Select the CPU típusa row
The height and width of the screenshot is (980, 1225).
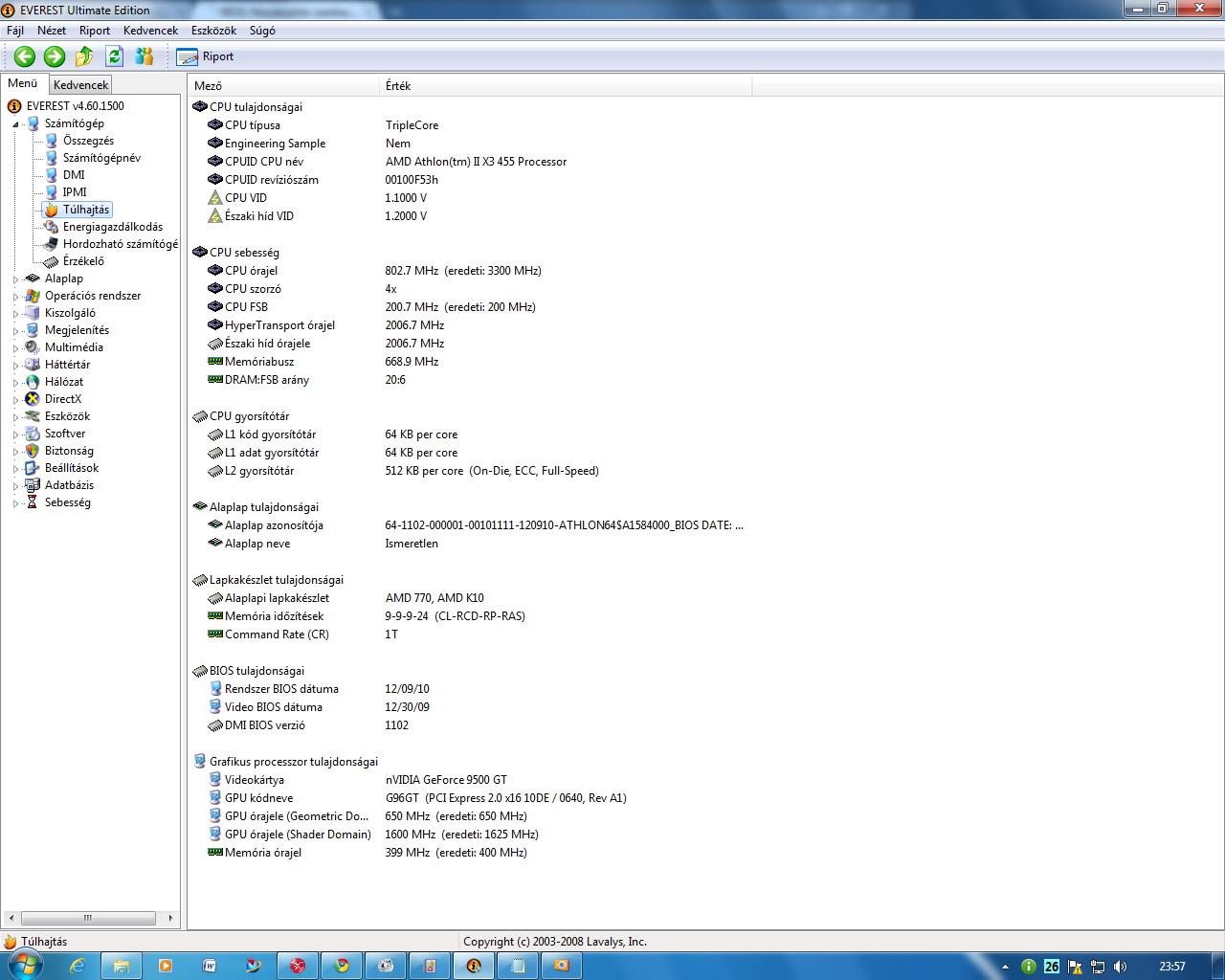point(469,125)
